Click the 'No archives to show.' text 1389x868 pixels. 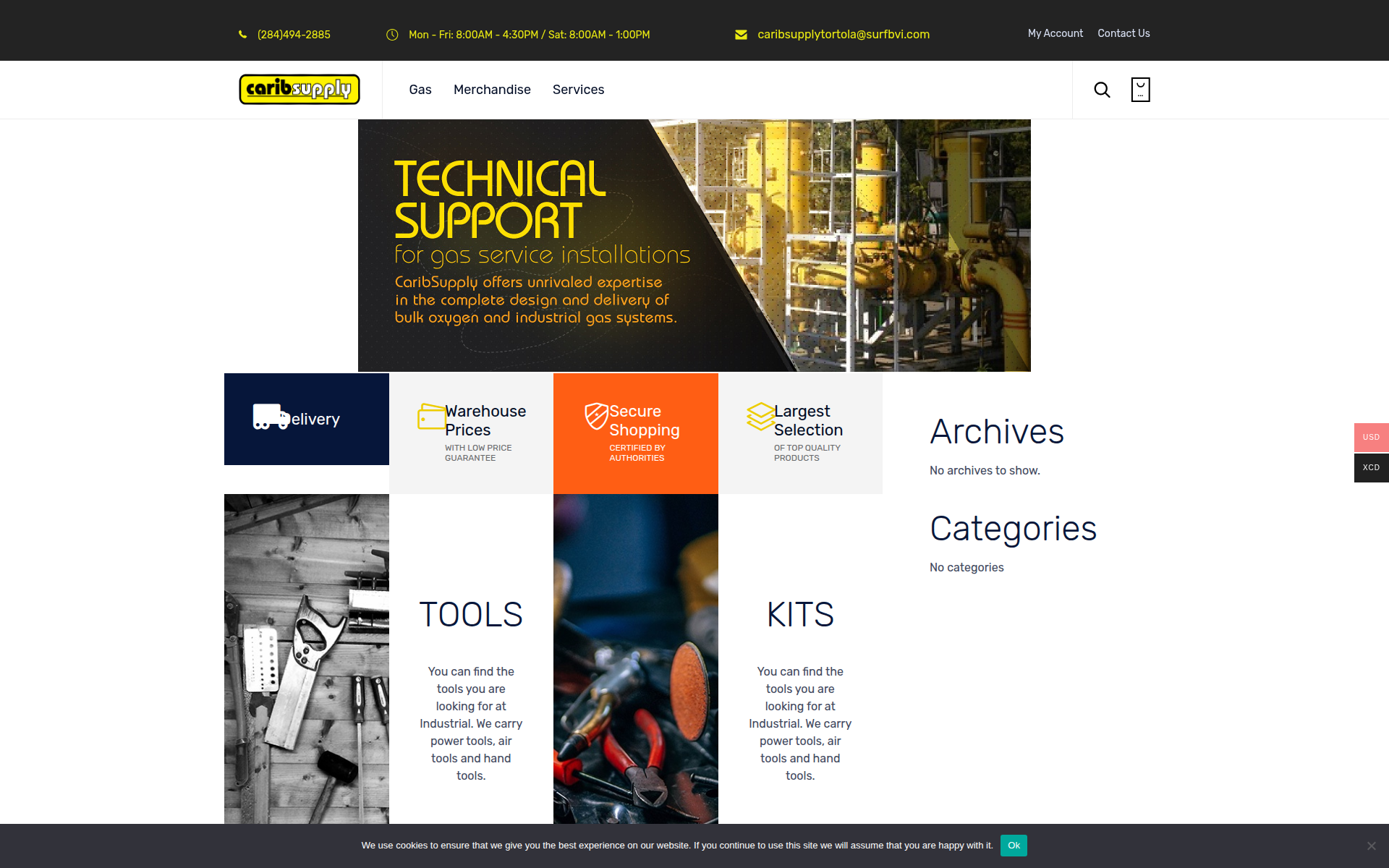tap(985, 470)
